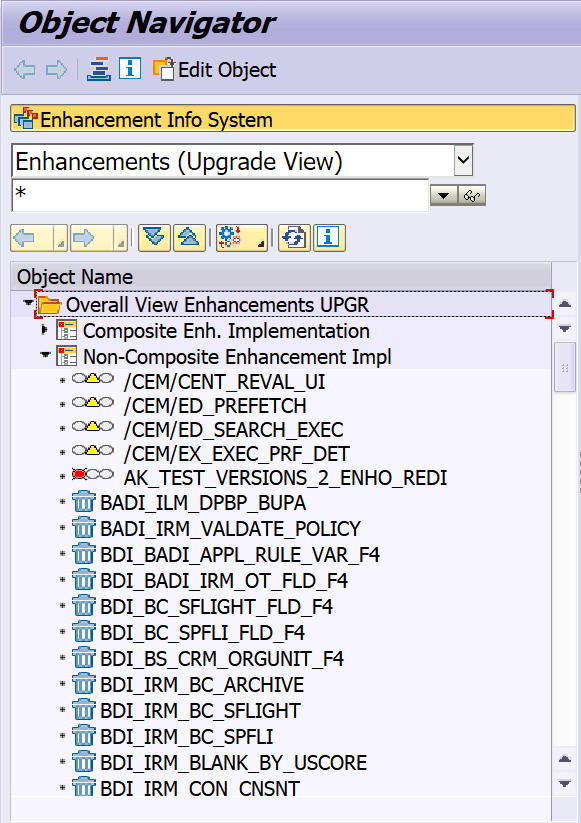Open the object list hierarchy icon
The height and width of the screenshot is (823, 581).
pyautogui.click(x=99, y=69)
